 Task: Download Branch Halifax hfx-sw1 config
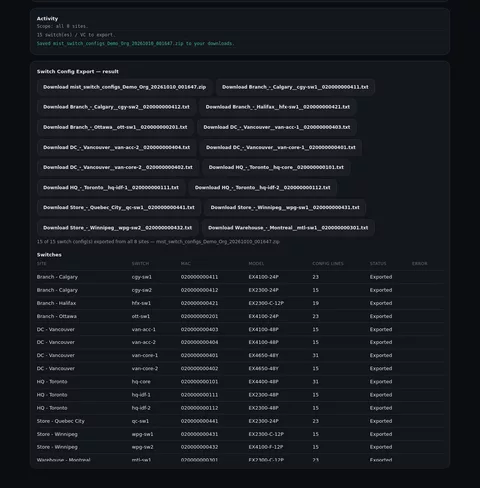click(x=278, y=107)
